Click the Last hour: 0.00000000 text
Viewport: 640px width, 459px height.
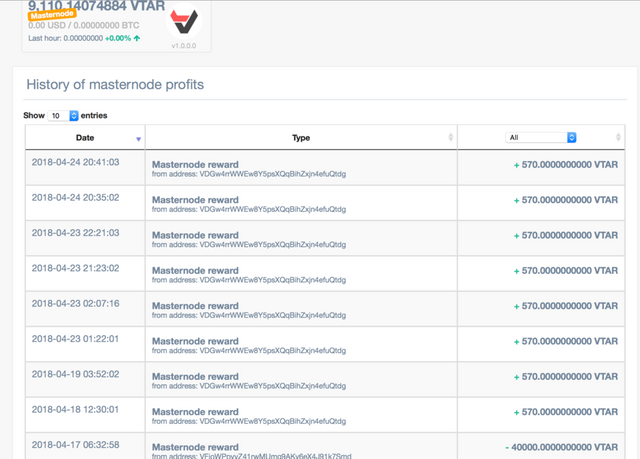click(x=65, y=38)
